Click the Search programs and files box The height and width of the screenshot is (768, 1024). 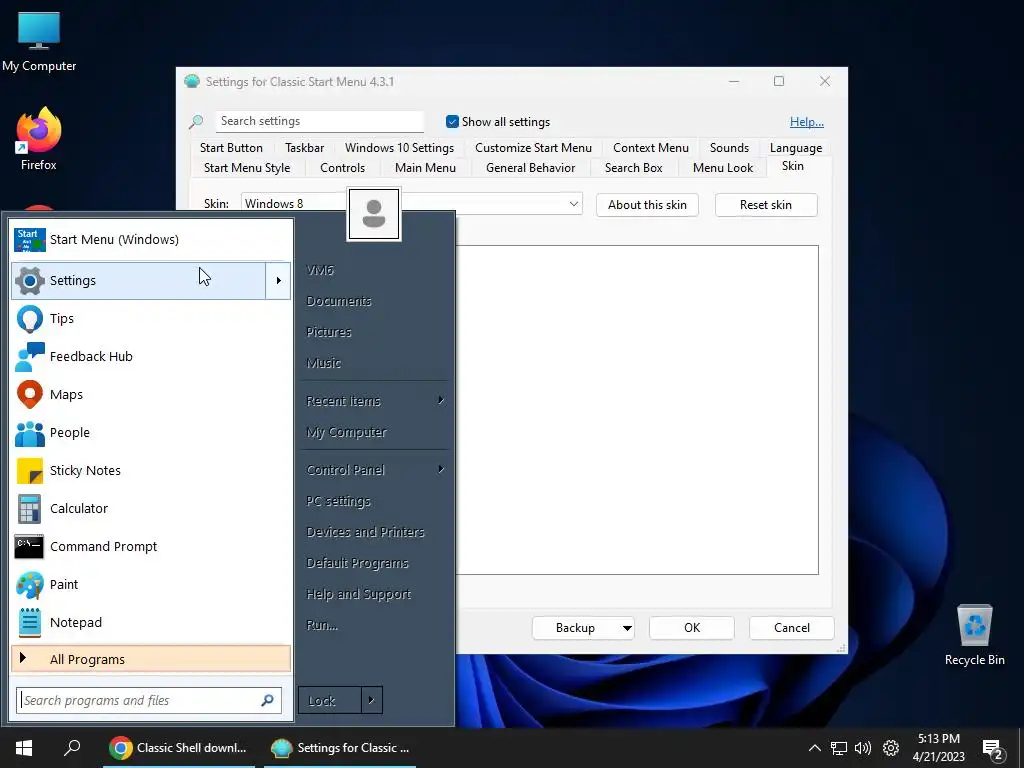(x=149, y=700)
